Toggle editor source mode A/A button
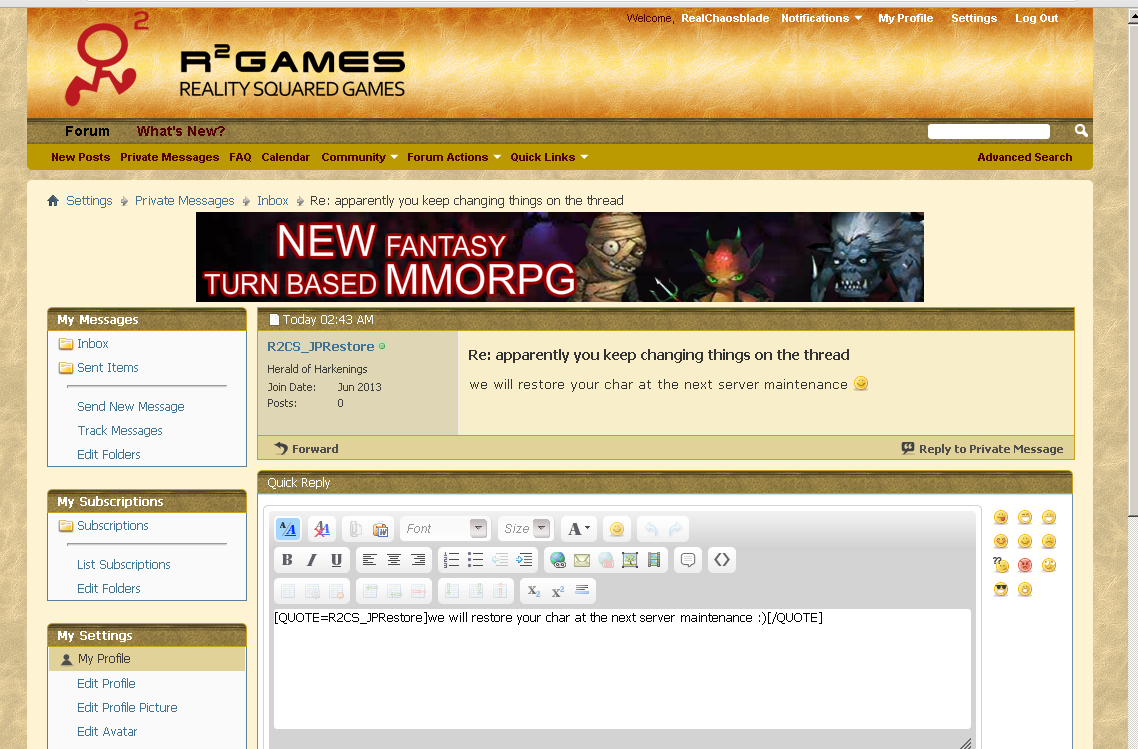 click(x=287, y=529)
